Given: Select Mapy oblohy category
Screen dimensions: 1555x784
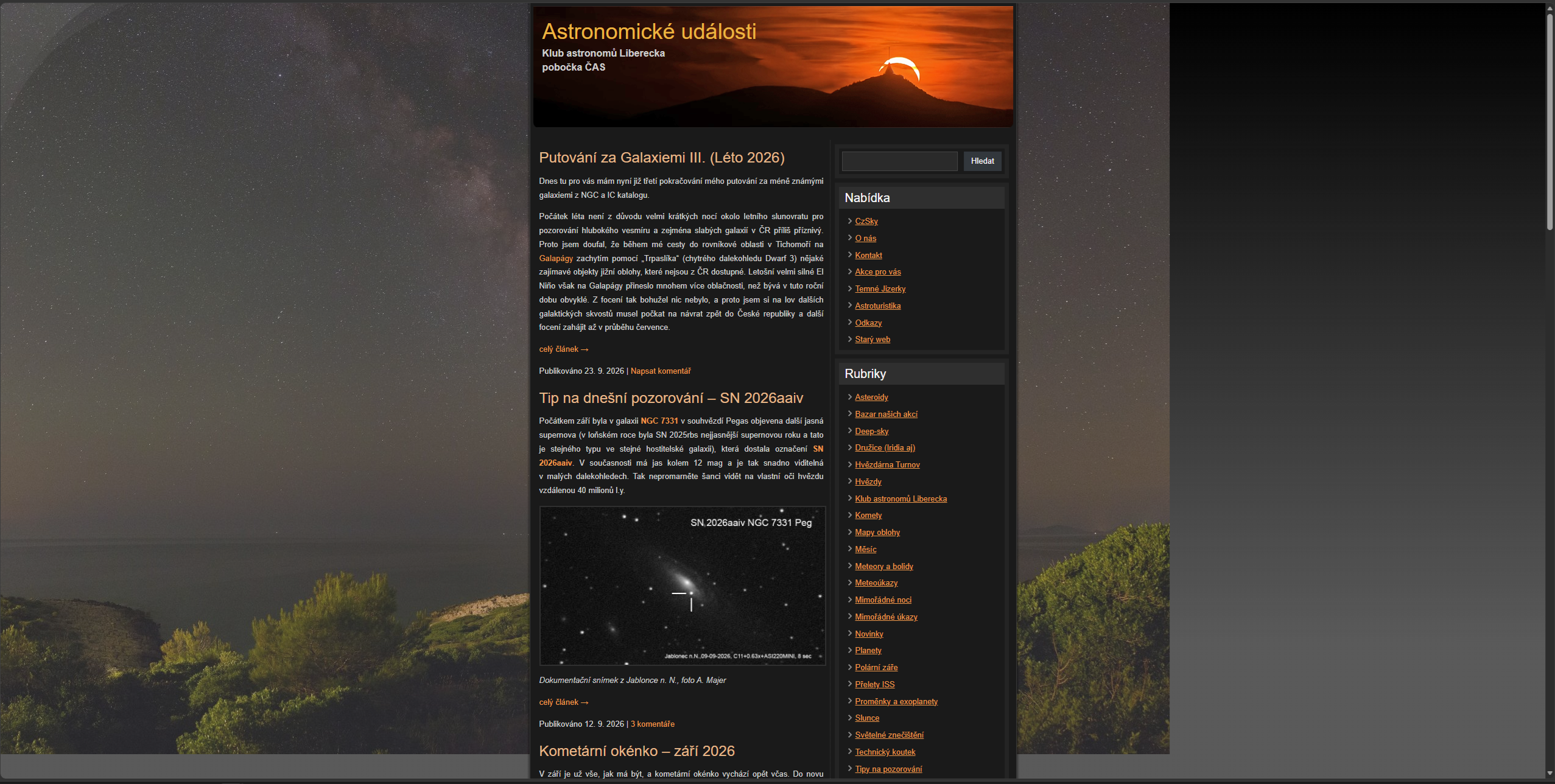Looking at the screenshot, I should point(877,533).
